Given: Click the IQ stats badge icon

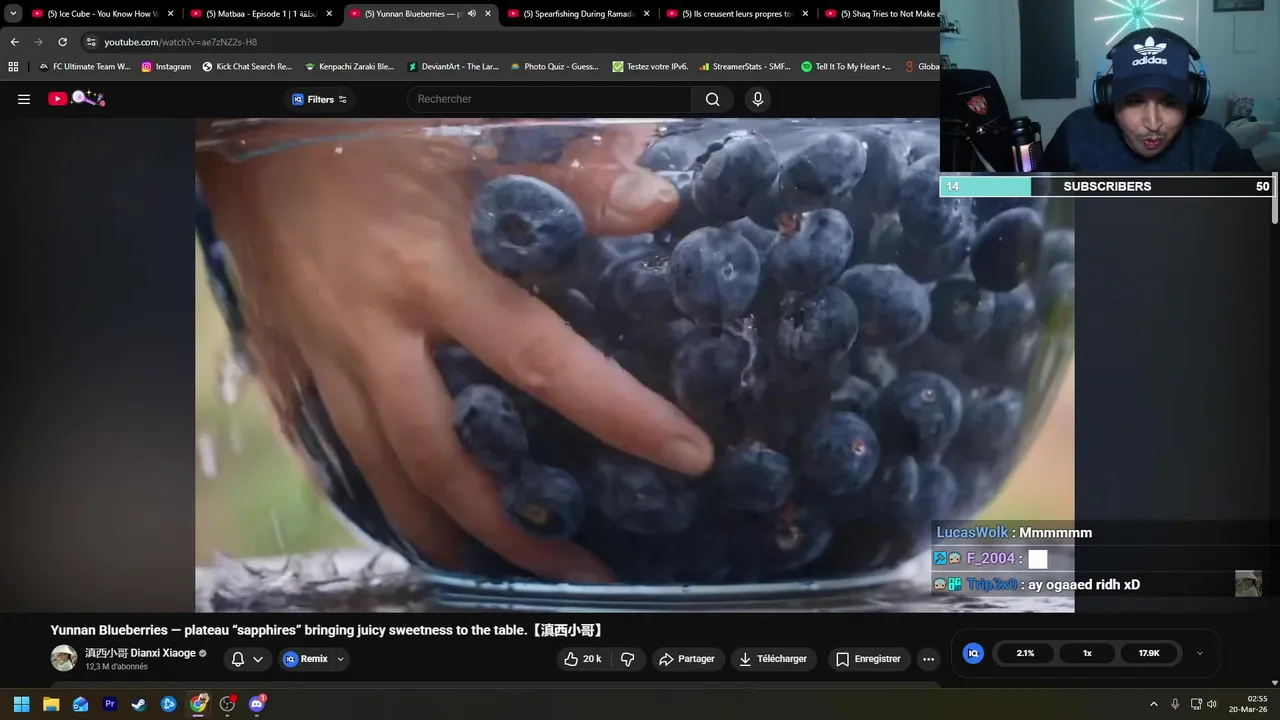Looking at the screenshot, I should [973, 653].
